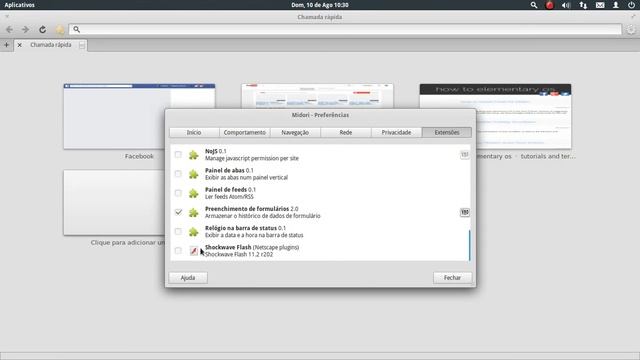Open NoJS extension preferences icon

click(x=464, y=154)
